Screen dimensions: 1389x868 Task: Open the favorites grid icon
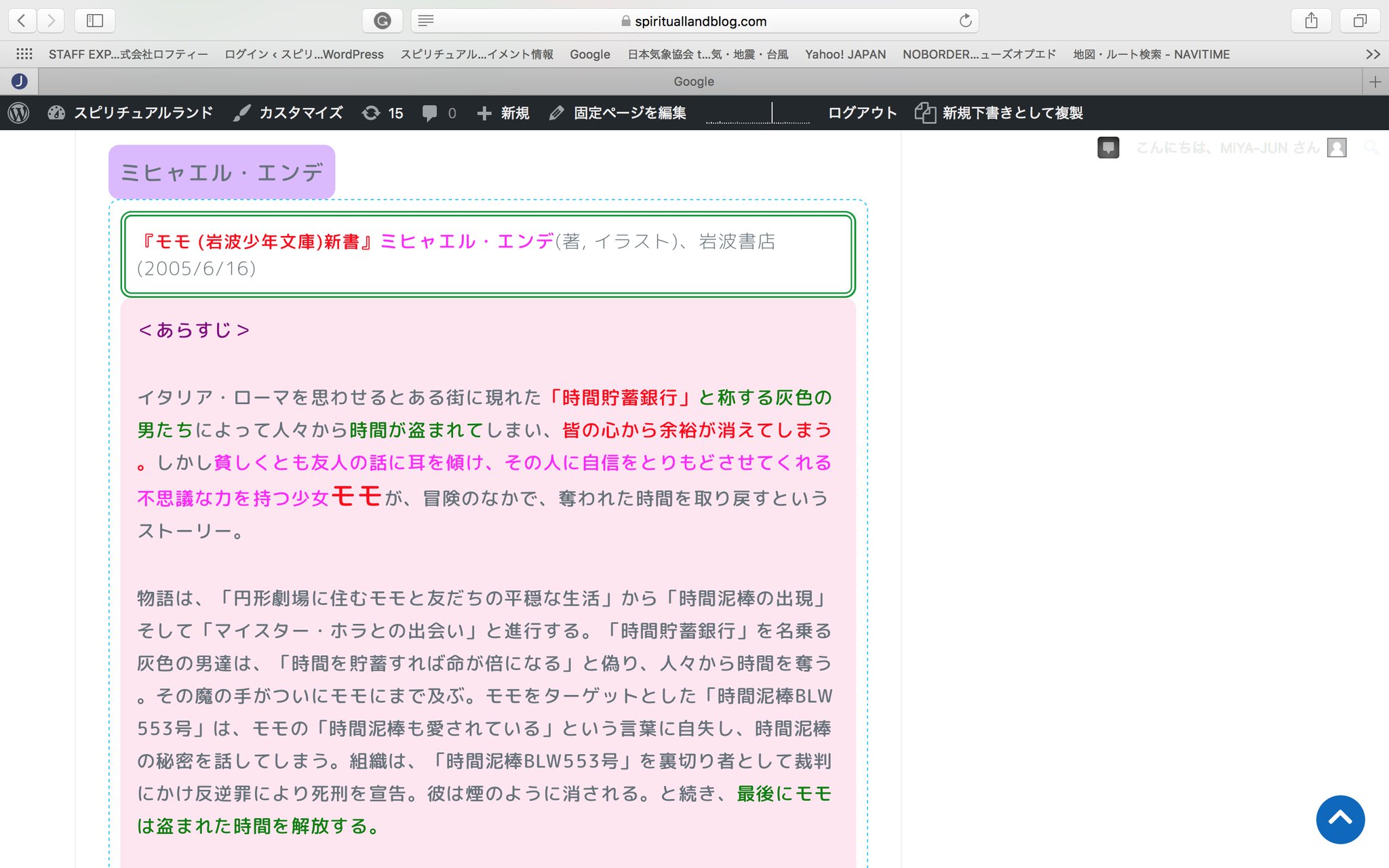point(24,54)
